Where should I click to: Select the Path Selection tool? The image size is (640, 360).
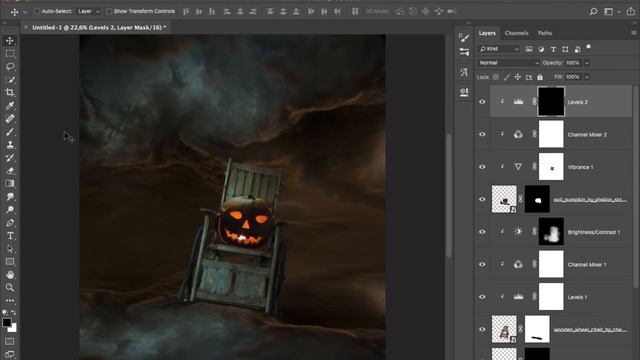click(10, 249)
